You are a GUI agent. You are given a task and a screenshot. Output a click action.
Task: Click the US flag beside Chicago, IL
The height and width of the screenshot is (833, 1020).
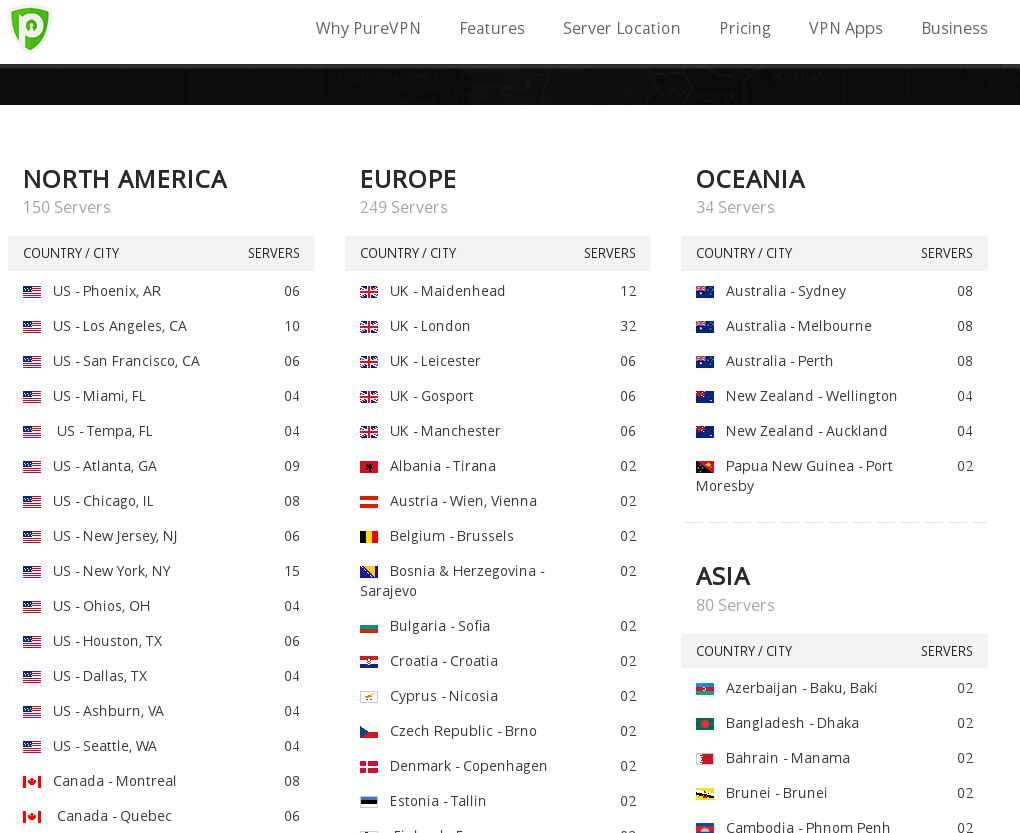point(32,502)
